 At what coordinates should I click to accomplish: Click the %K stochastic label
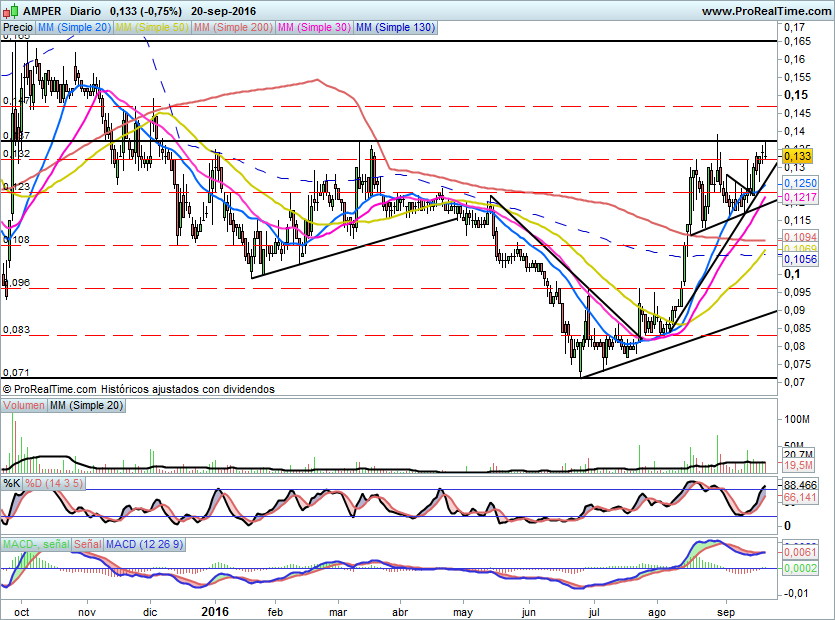[x=12, y=483]
